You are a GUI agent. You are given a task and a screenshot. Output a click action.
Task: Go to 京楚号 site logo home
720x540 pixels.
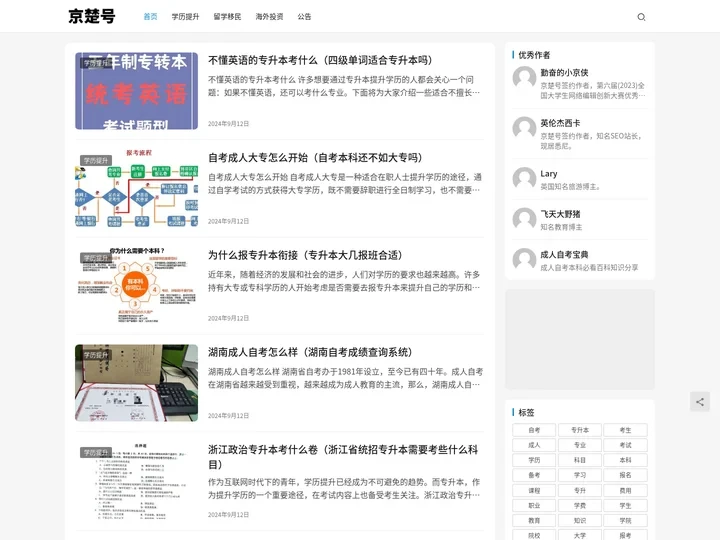[92, 16]
